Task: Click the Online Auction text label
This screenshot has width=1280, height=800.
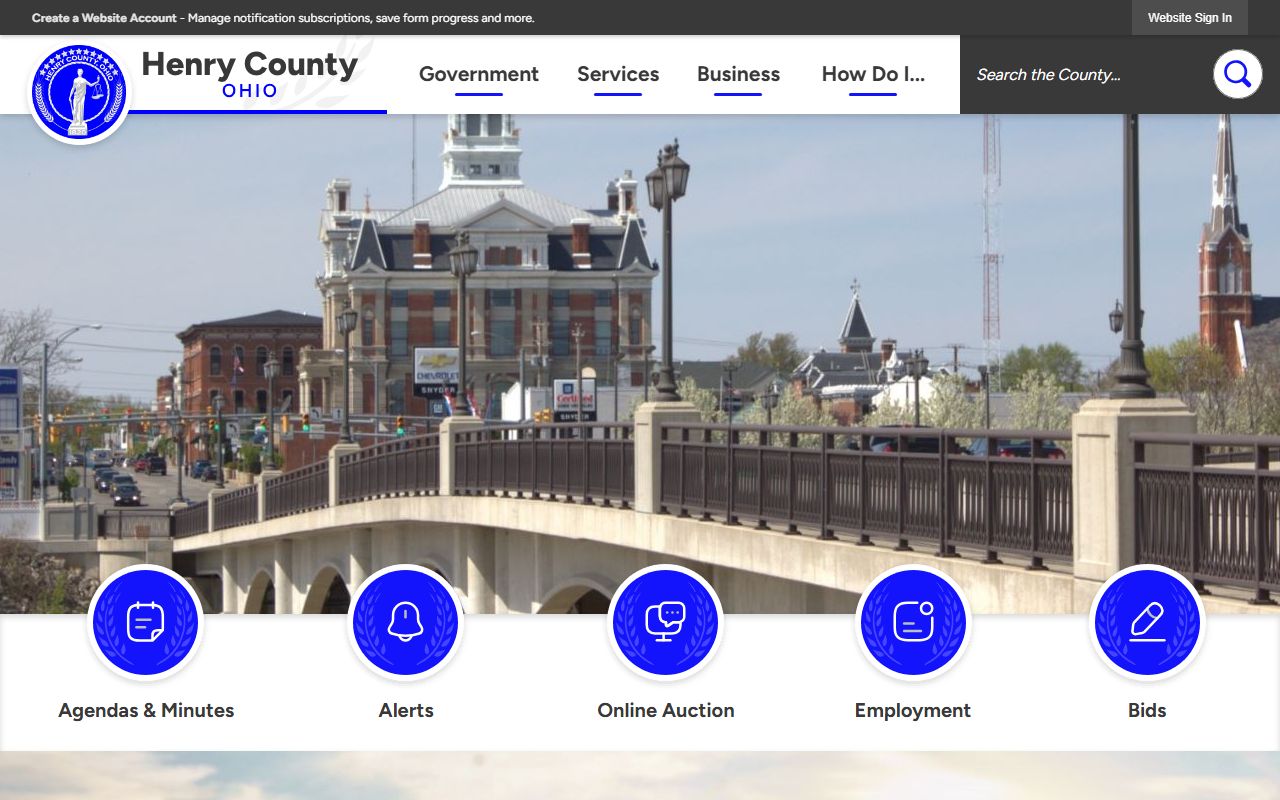Action: [666, 710]
